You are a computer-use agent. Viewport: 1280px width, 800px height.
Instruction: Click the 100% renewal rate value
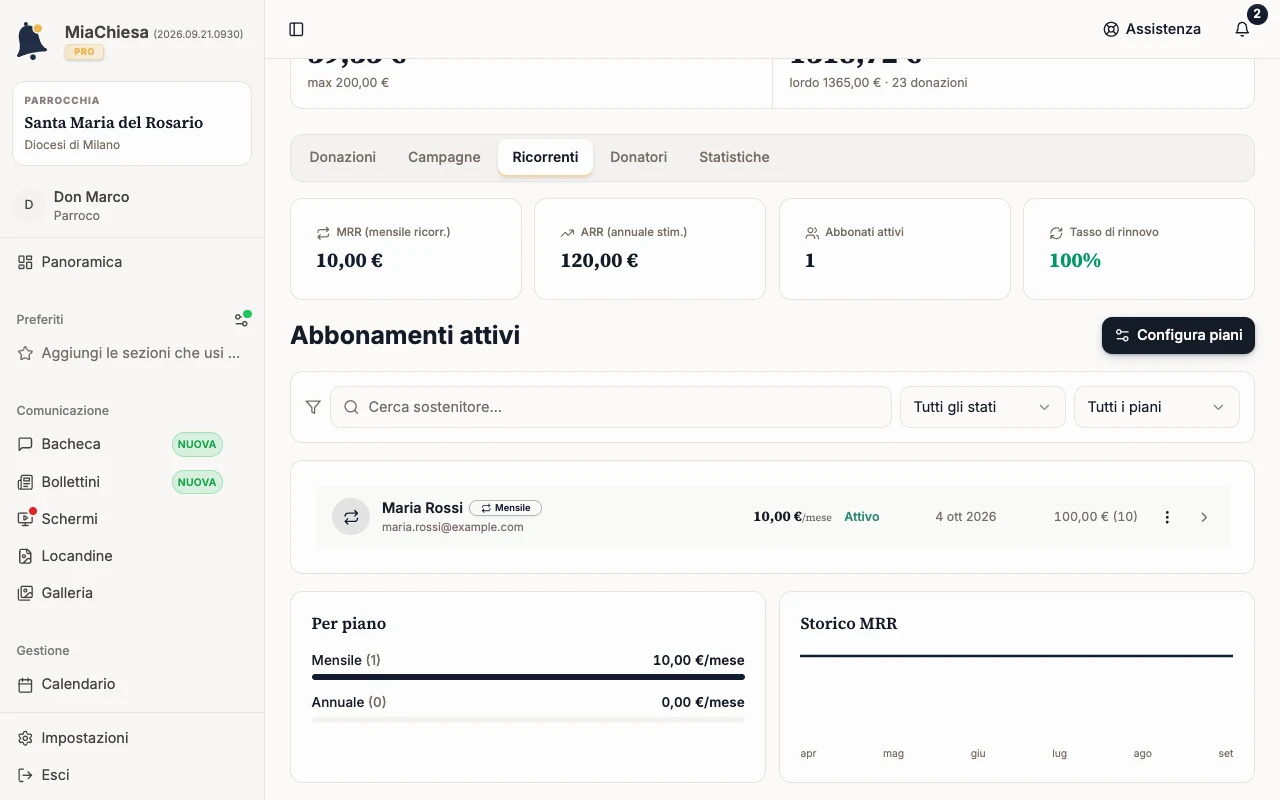[x=1075, y=261]
